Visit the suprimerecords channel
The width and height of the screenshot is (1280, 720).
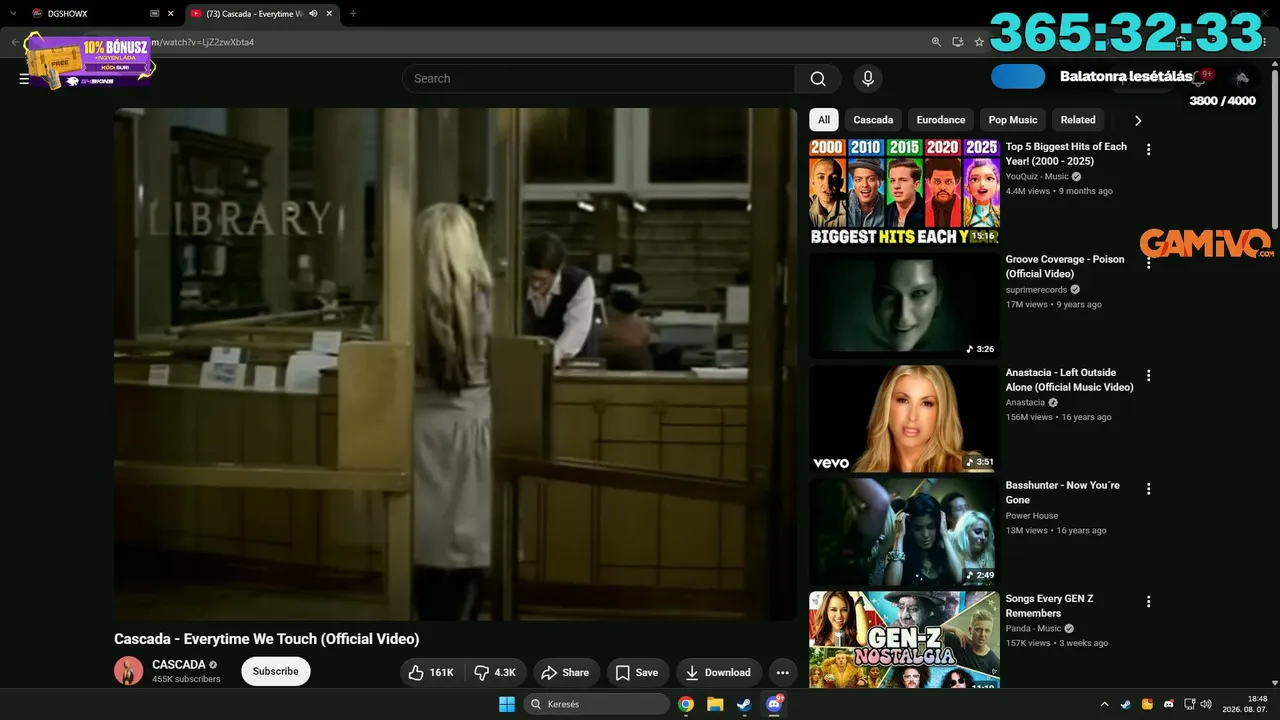tap(1036, 290)
